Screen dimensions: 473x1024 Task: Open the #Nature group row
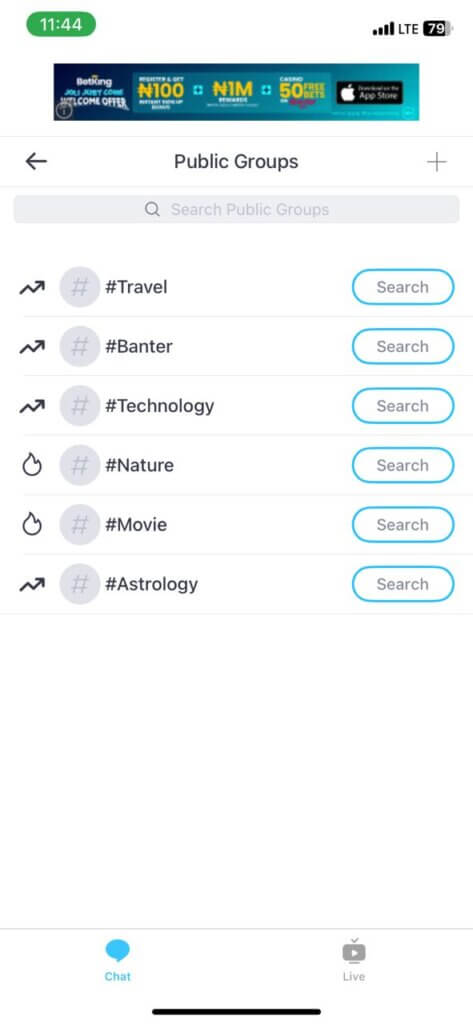pyautogui.click(x=236, y=465)
